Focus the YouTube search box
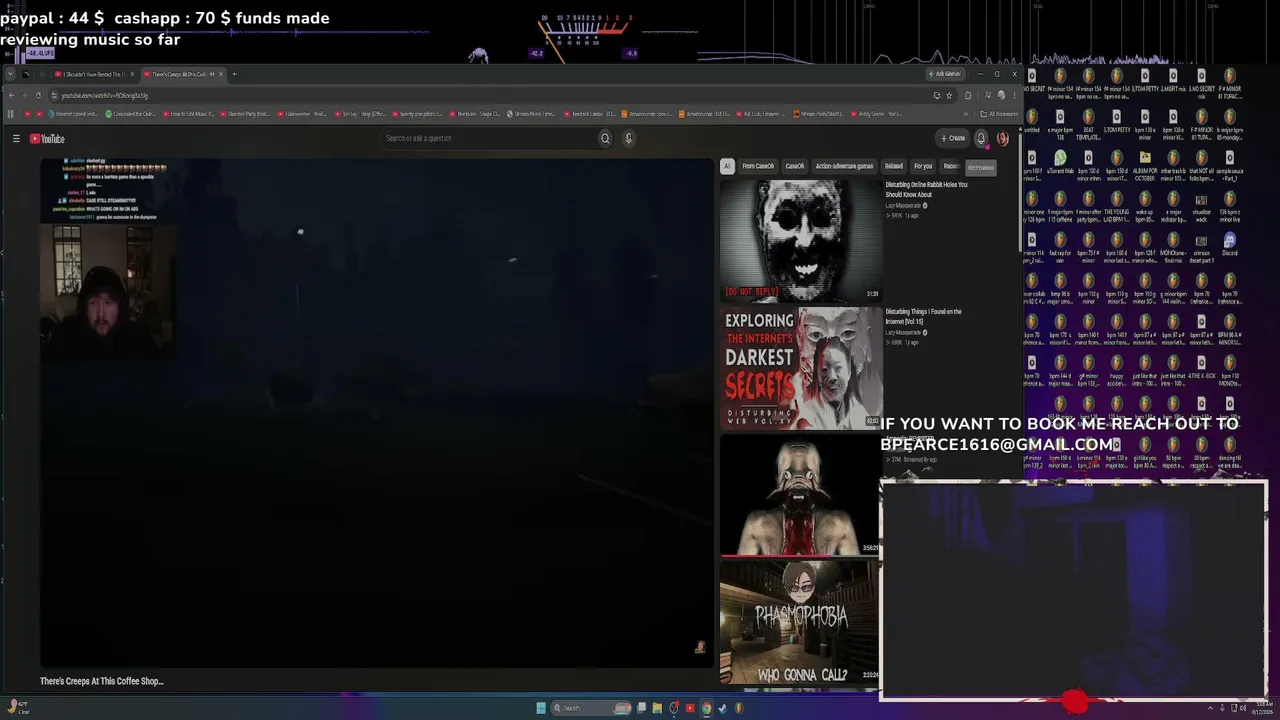The image size is (1280, 720). point(490,138)
